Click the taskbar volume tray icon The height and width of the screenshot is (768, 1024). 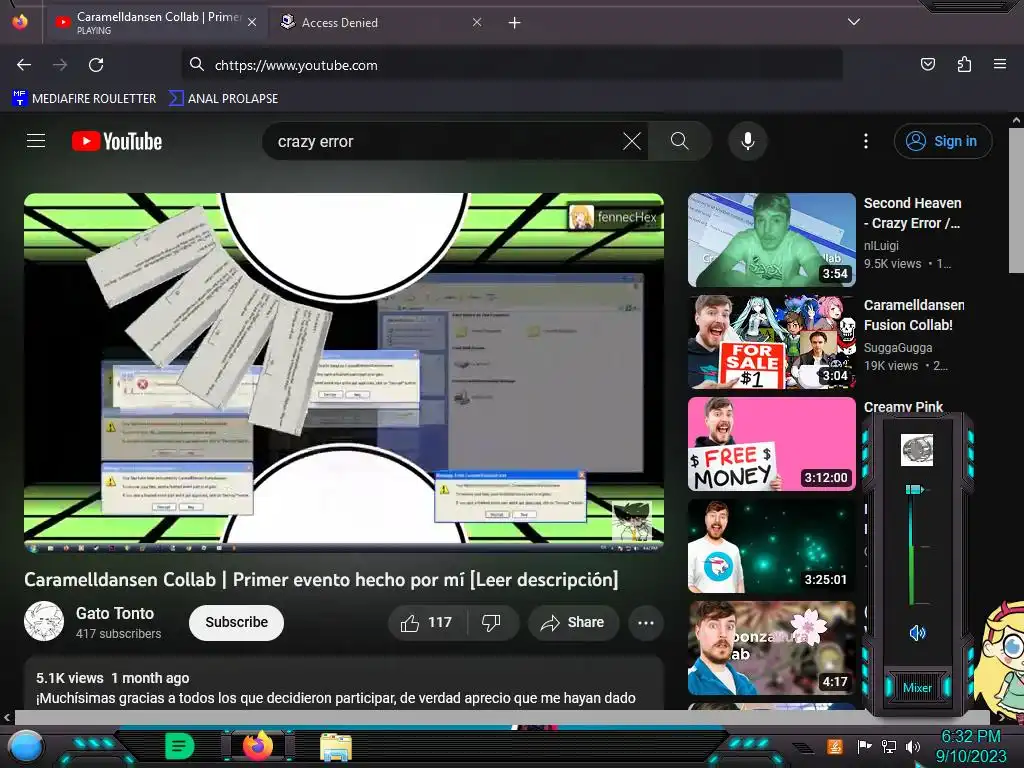(x=913, y=746)
